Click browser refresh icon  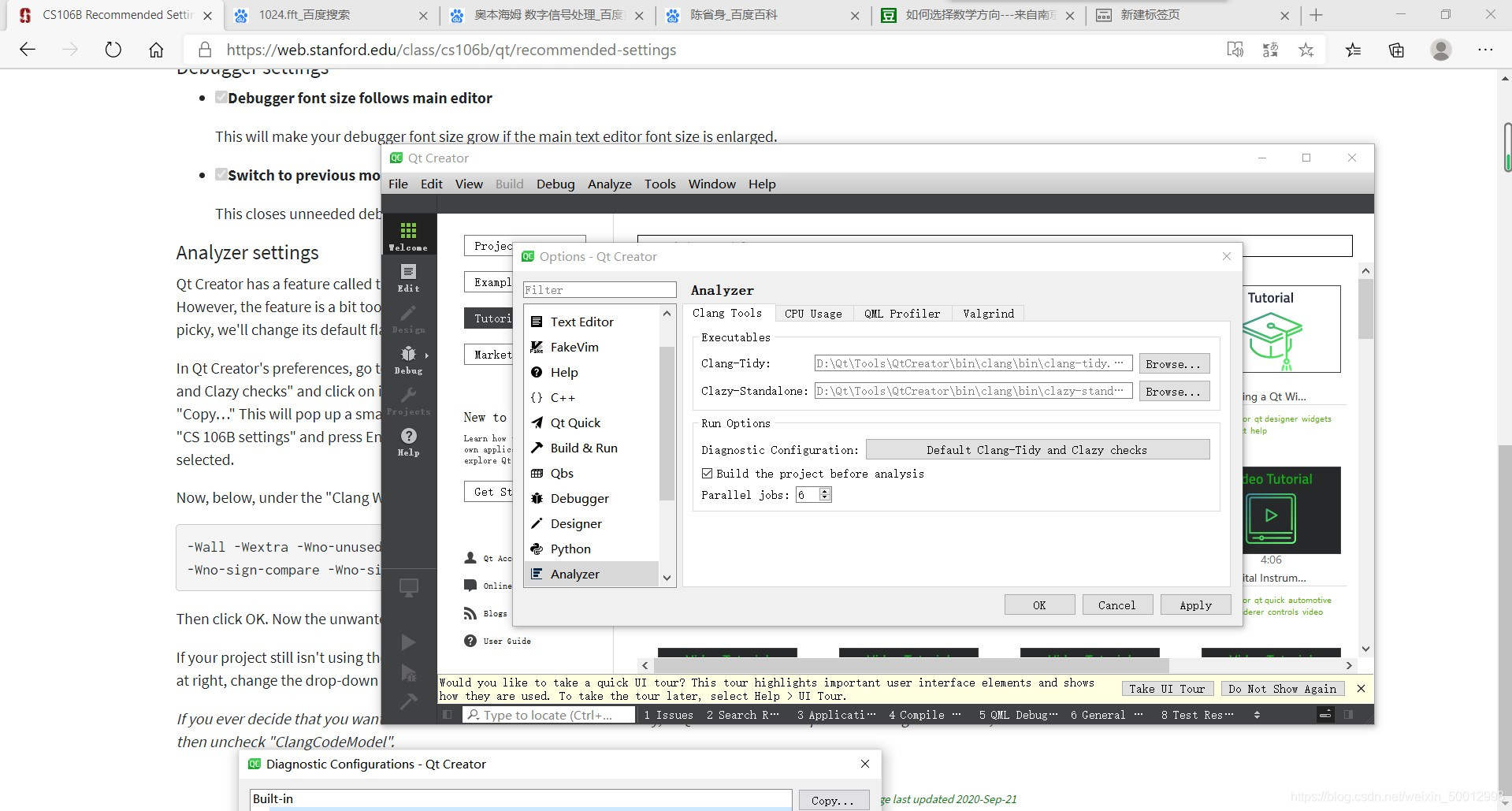pos(113,50)
